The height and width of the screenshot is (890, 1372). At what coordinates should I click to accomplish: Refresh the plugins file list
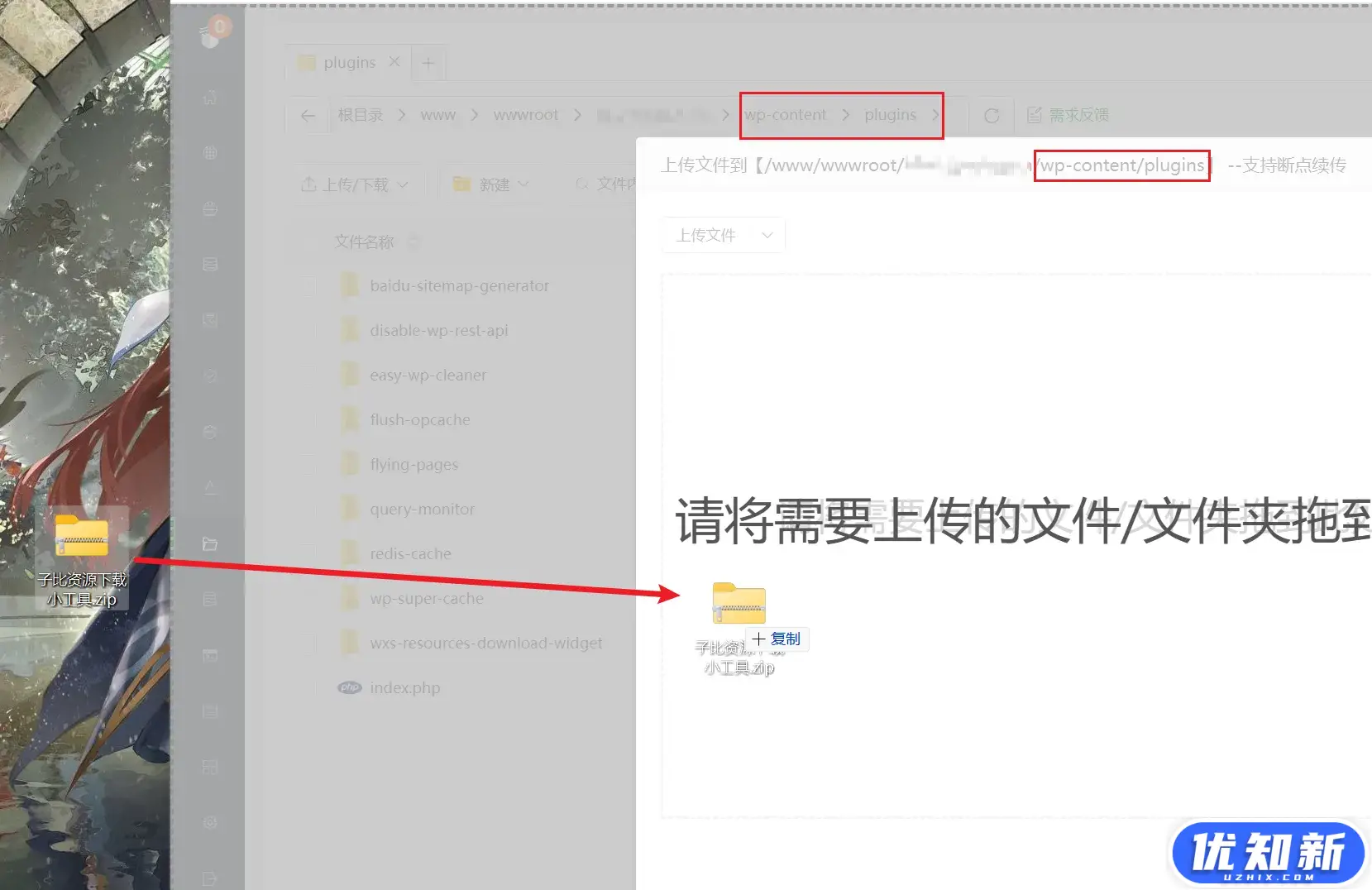[992, 116]
